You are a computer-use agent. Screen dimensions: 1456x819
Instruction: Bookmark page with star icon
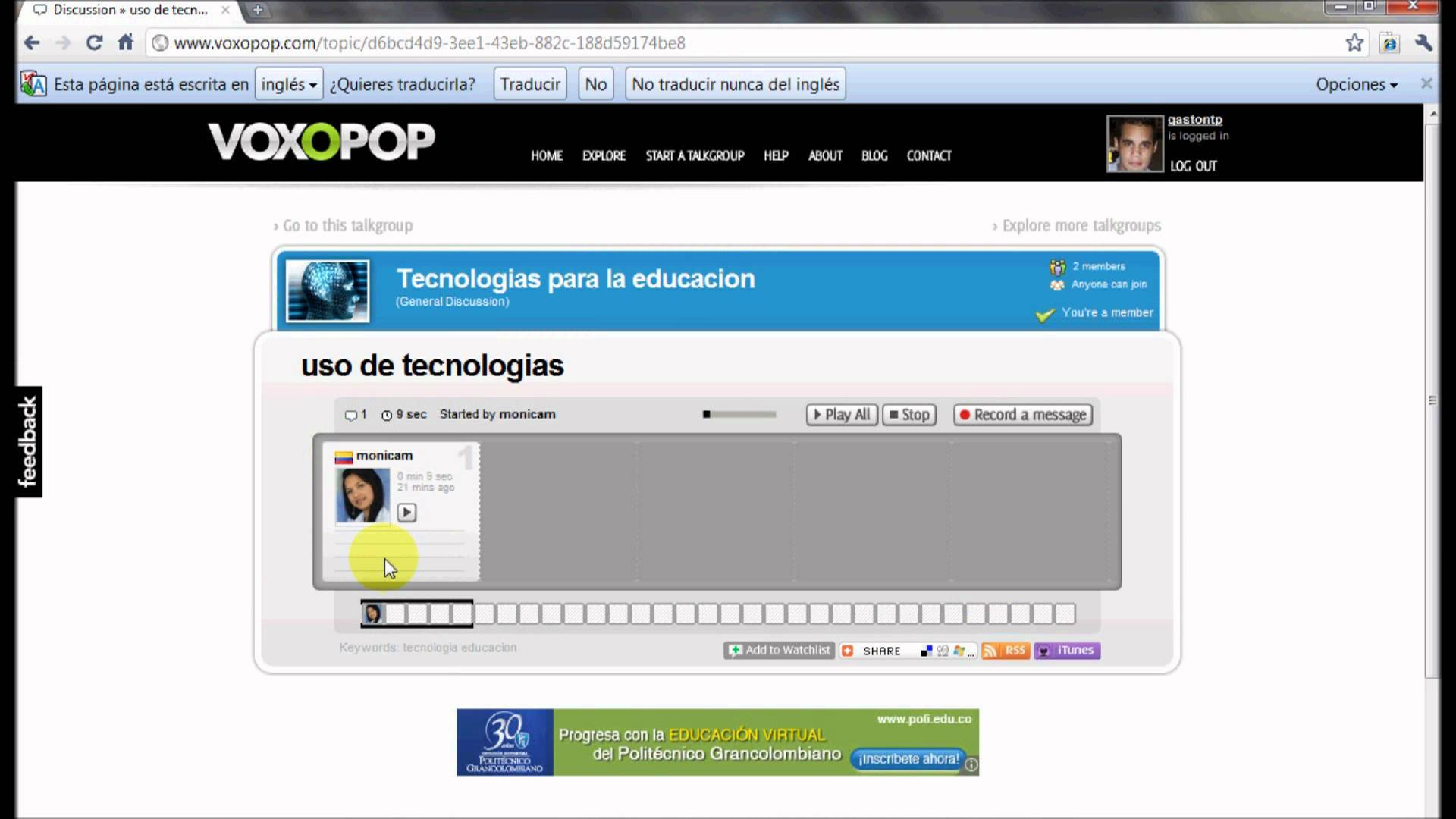coord(1354,43)
